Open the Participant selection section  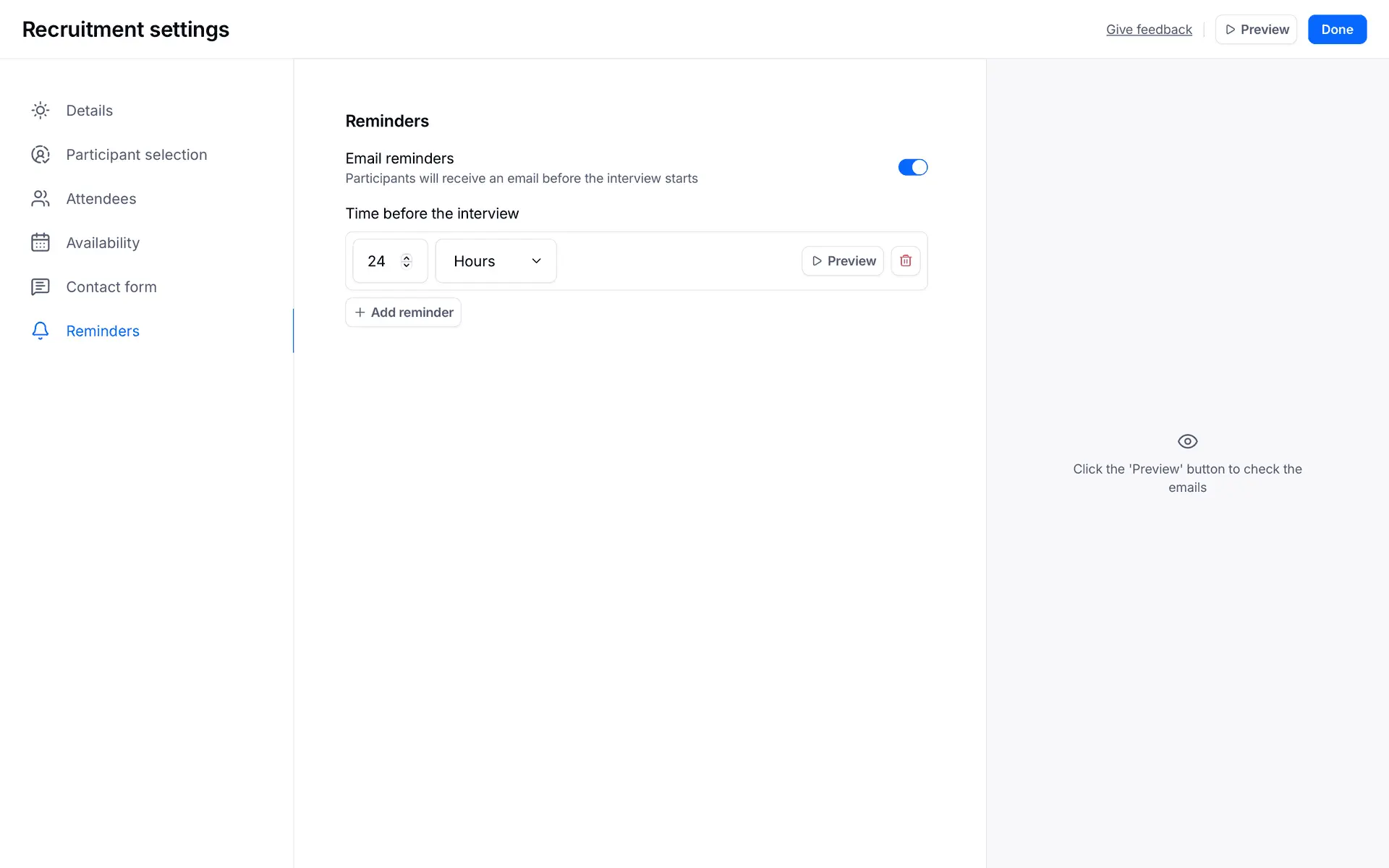click(136, 155)
